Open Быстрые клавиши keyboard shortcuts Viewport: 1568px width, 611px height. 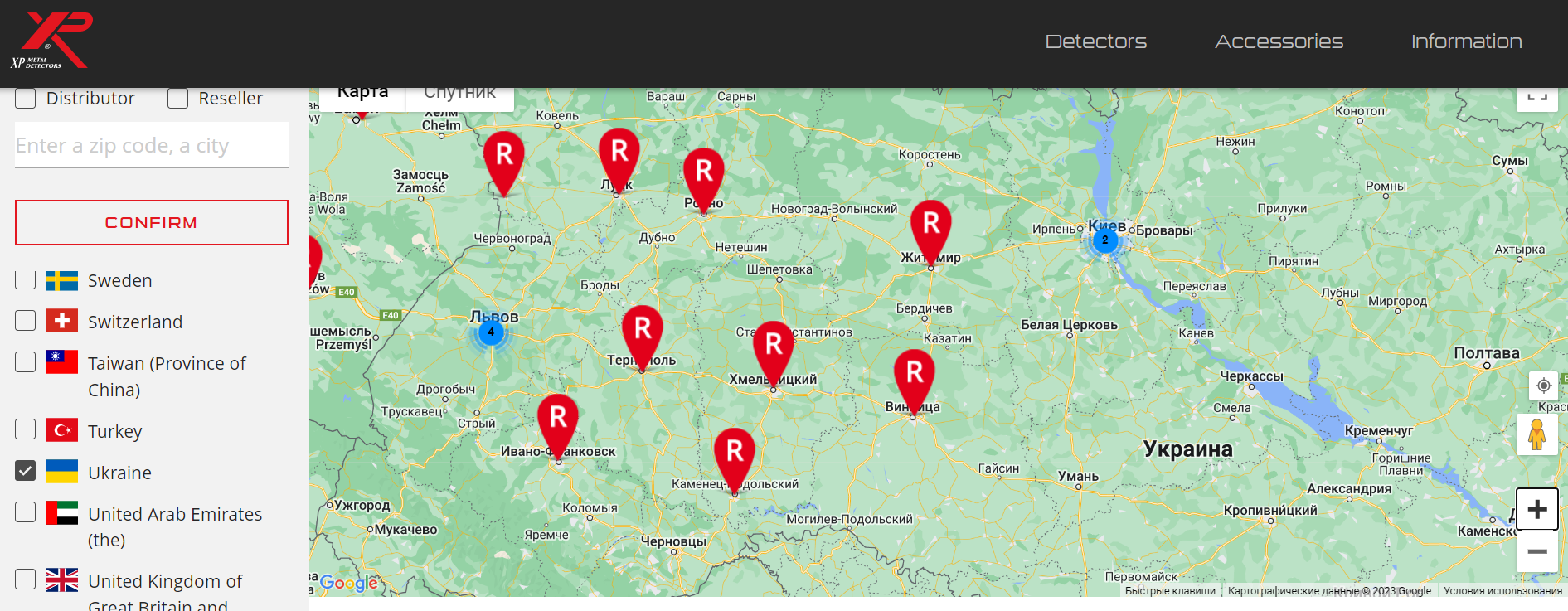tap(1170, 591)
